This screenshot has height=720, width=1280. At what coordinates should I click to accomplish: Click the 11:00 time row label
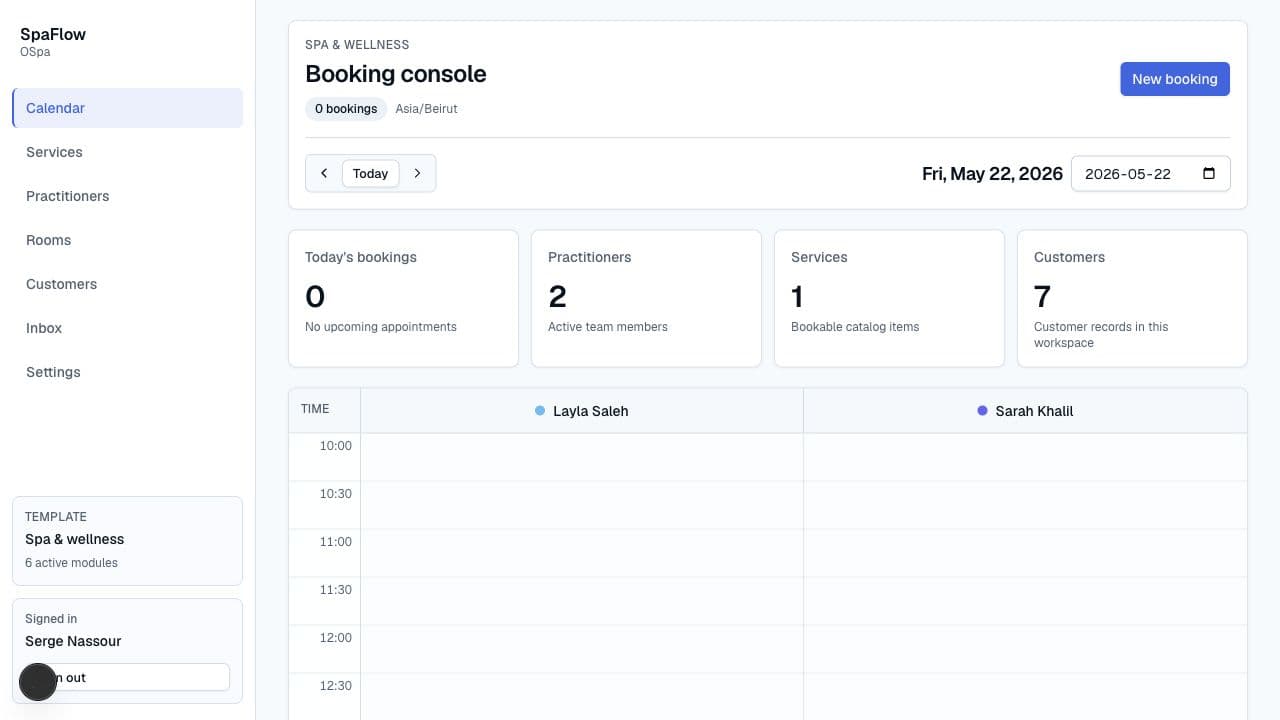pyautogui.click(x=336, y=542)
